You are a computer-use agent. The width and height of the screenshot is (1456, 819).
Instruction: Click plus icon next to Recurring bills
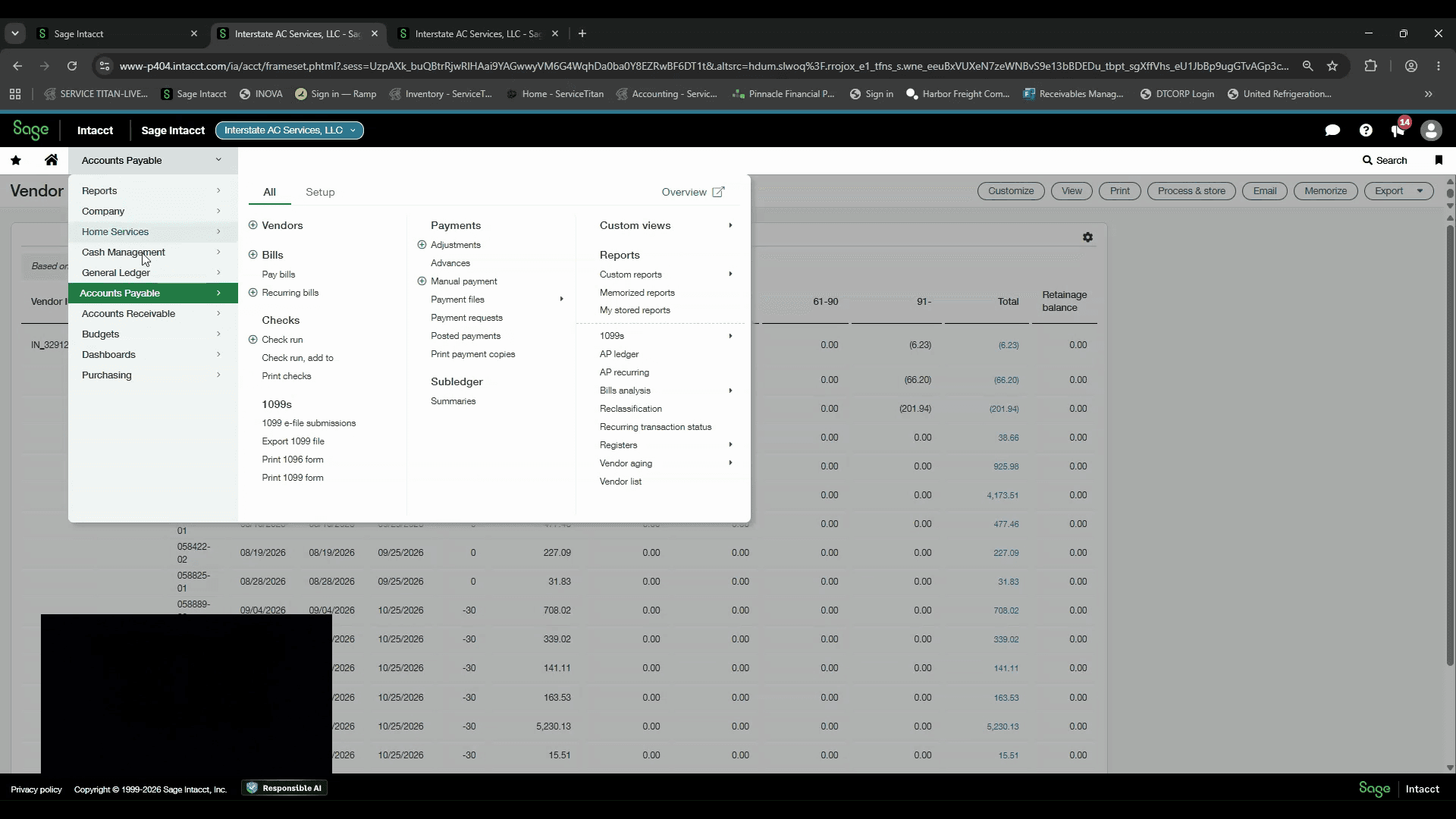click(x=253, y=293)
